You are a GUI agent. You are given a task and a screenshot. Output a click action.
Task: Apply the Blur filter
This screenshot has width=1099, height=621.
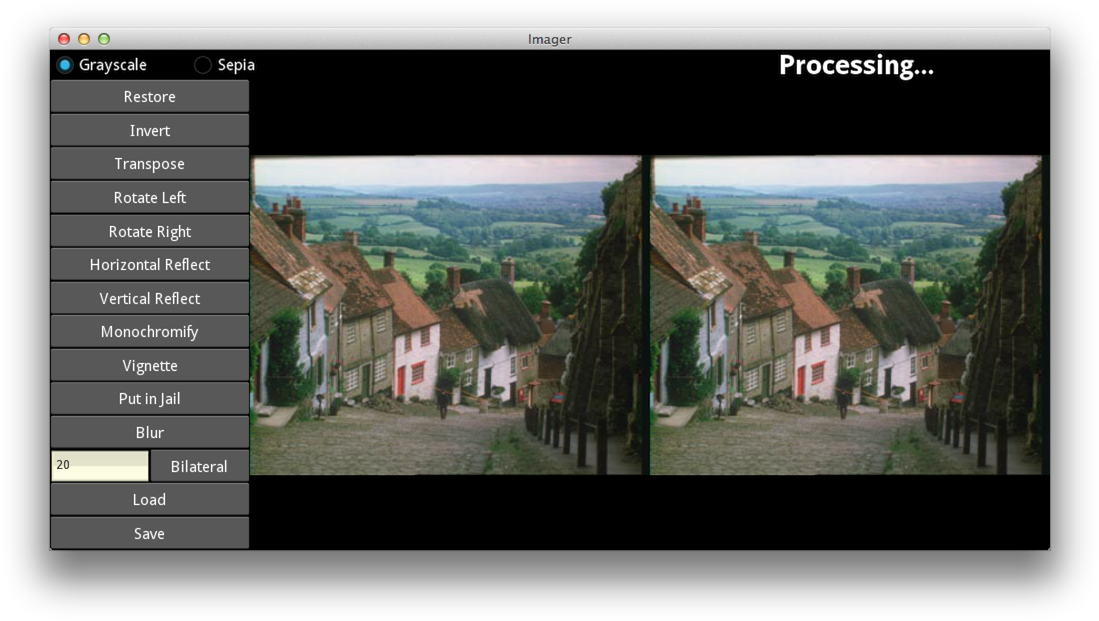(150, 432)
